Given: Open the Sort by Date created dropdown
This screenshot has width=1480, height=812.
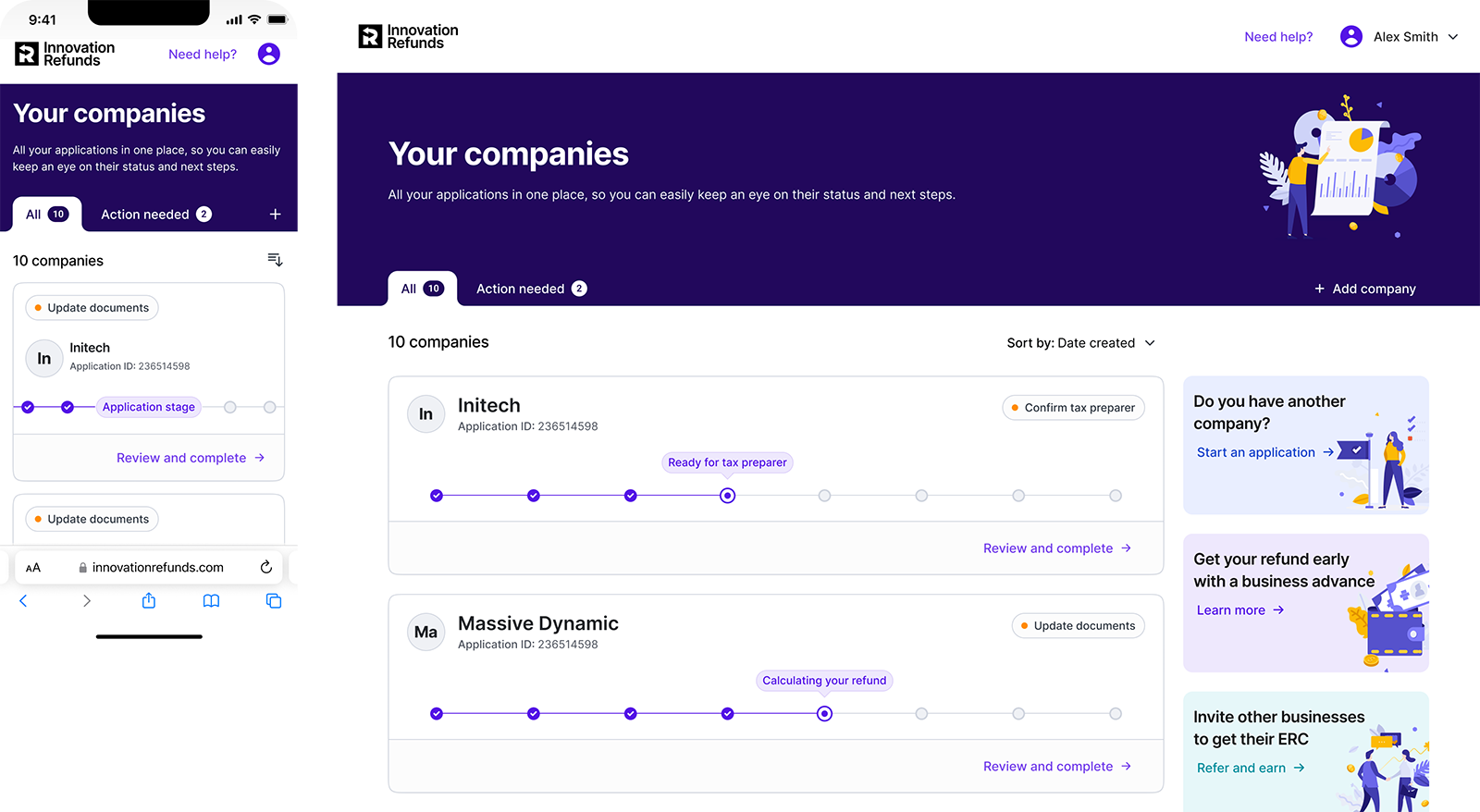Looking at the screenshot, I should pyautogui.click(x=1080, y=343).
